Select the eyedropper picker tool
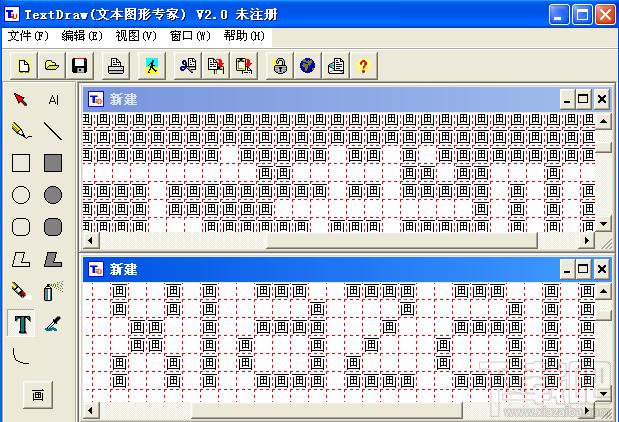Screen dimensions: 619x422 (x=53, y=323)
